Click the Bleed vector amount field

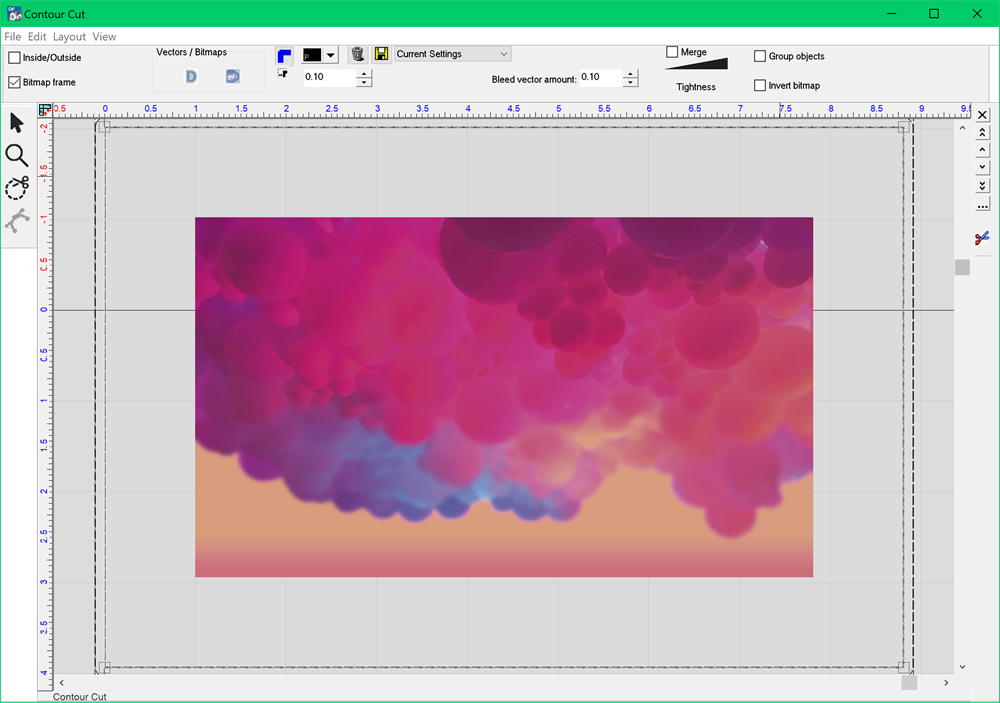coord(600,77)
